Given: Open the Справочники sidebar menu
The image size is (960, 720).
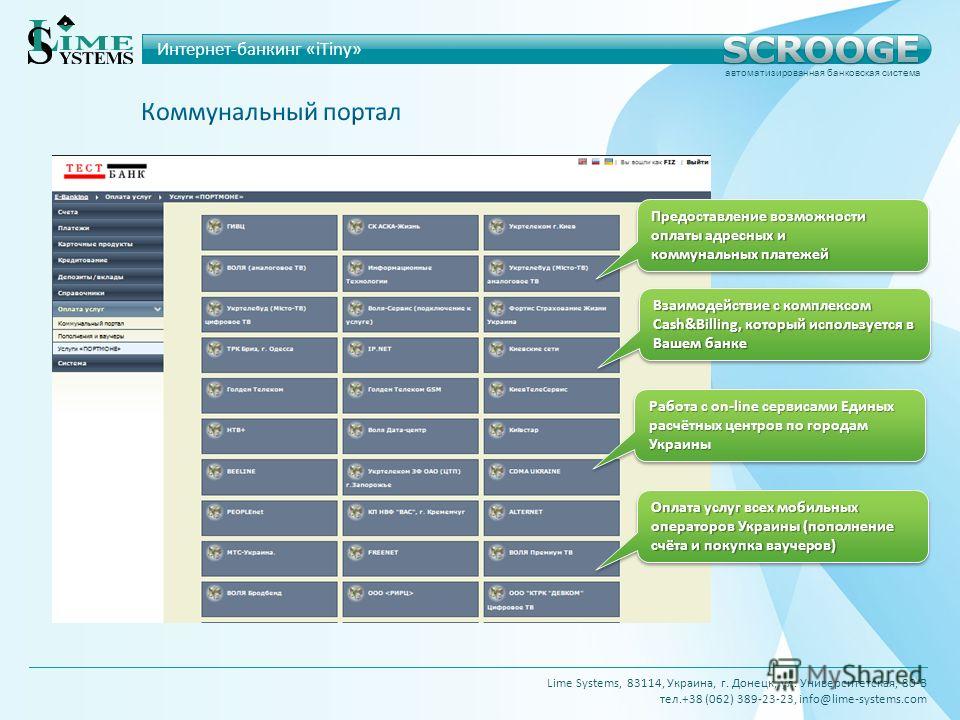Looking at the screenshot, I should point(108,293).
